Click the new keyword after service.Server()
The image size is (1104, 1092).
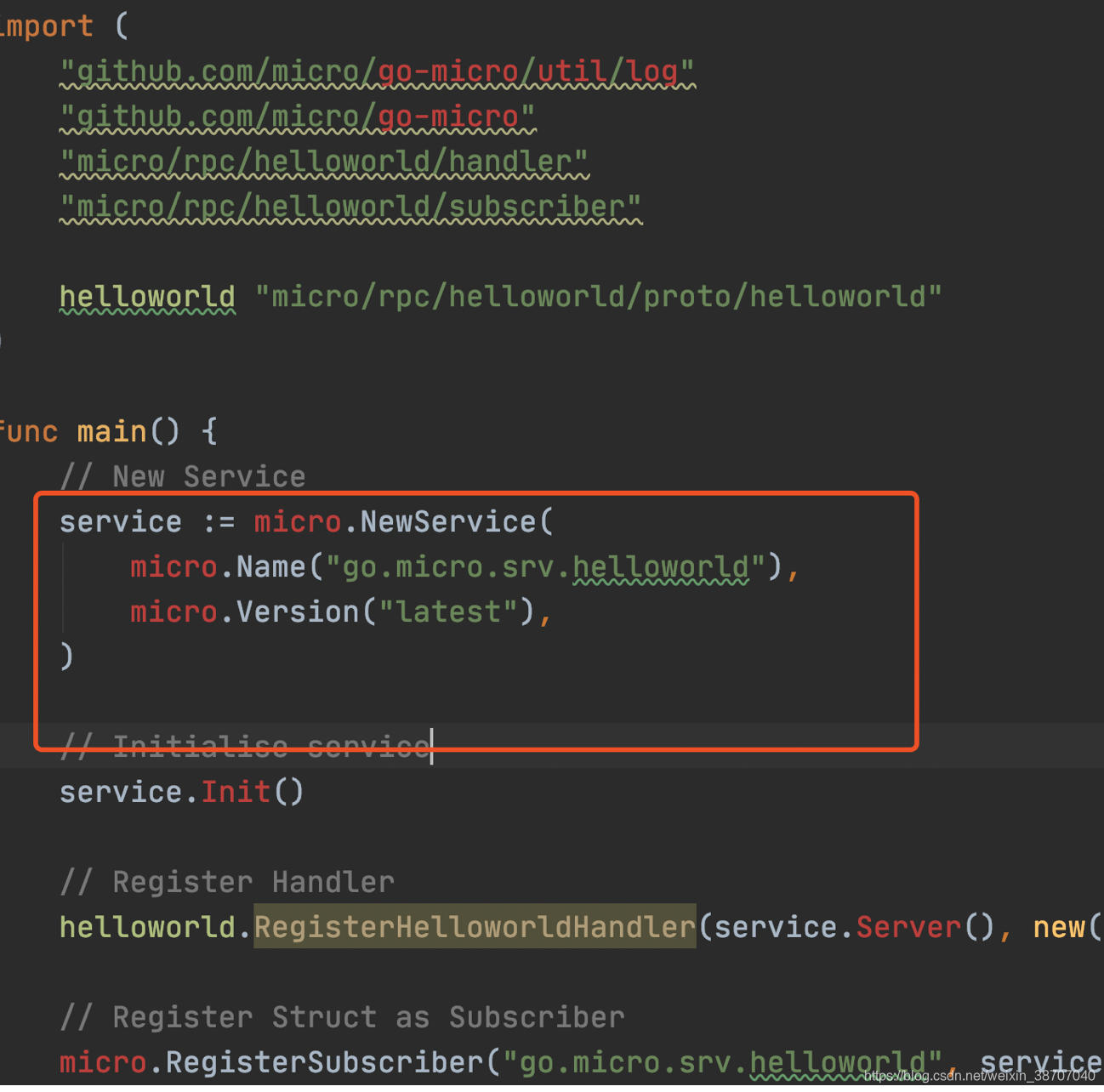tap(1059, 928)
